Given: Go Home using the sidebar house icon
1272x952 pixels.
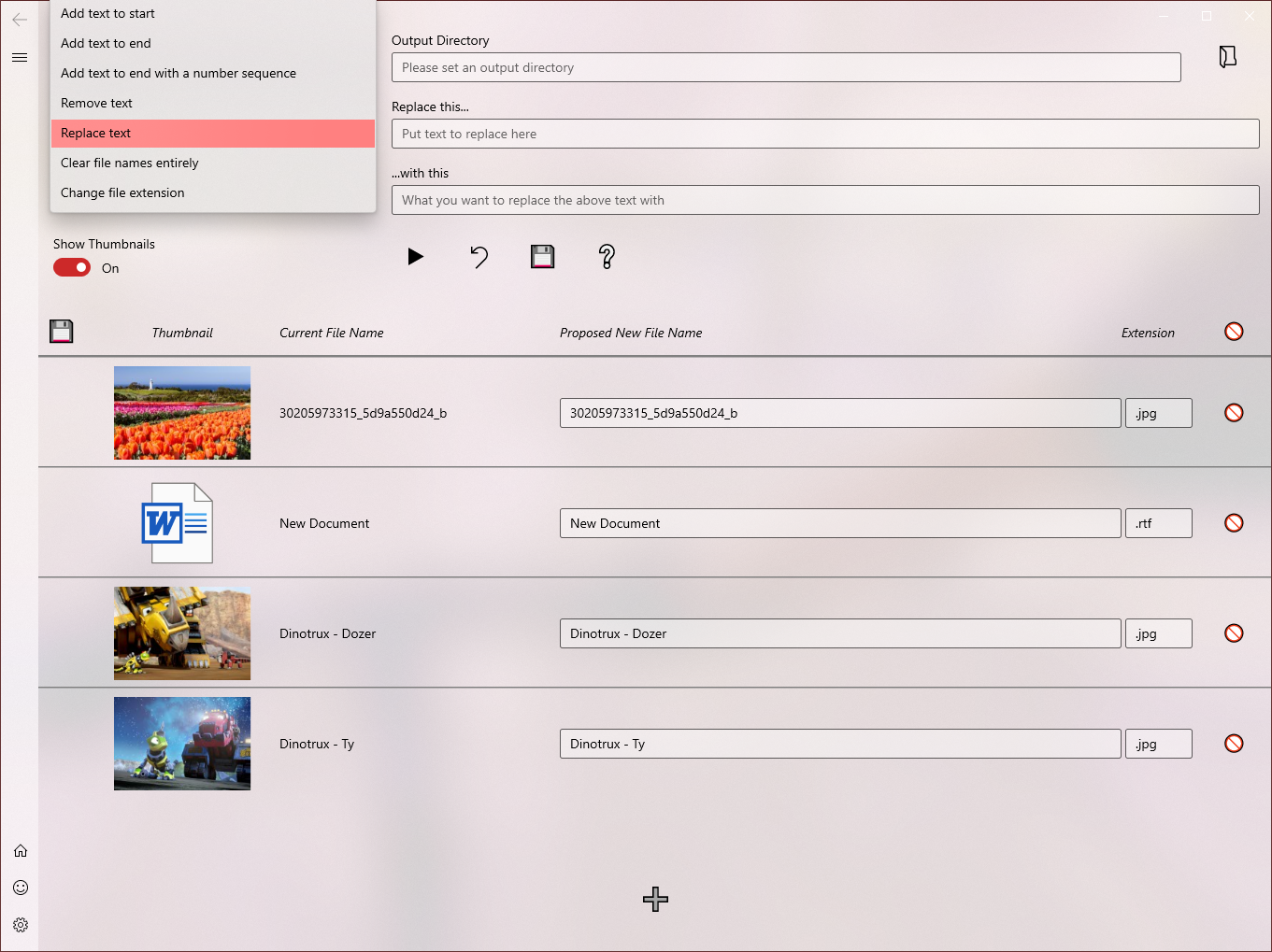Looking at the screenshot, I should click(x=21, y=850).
